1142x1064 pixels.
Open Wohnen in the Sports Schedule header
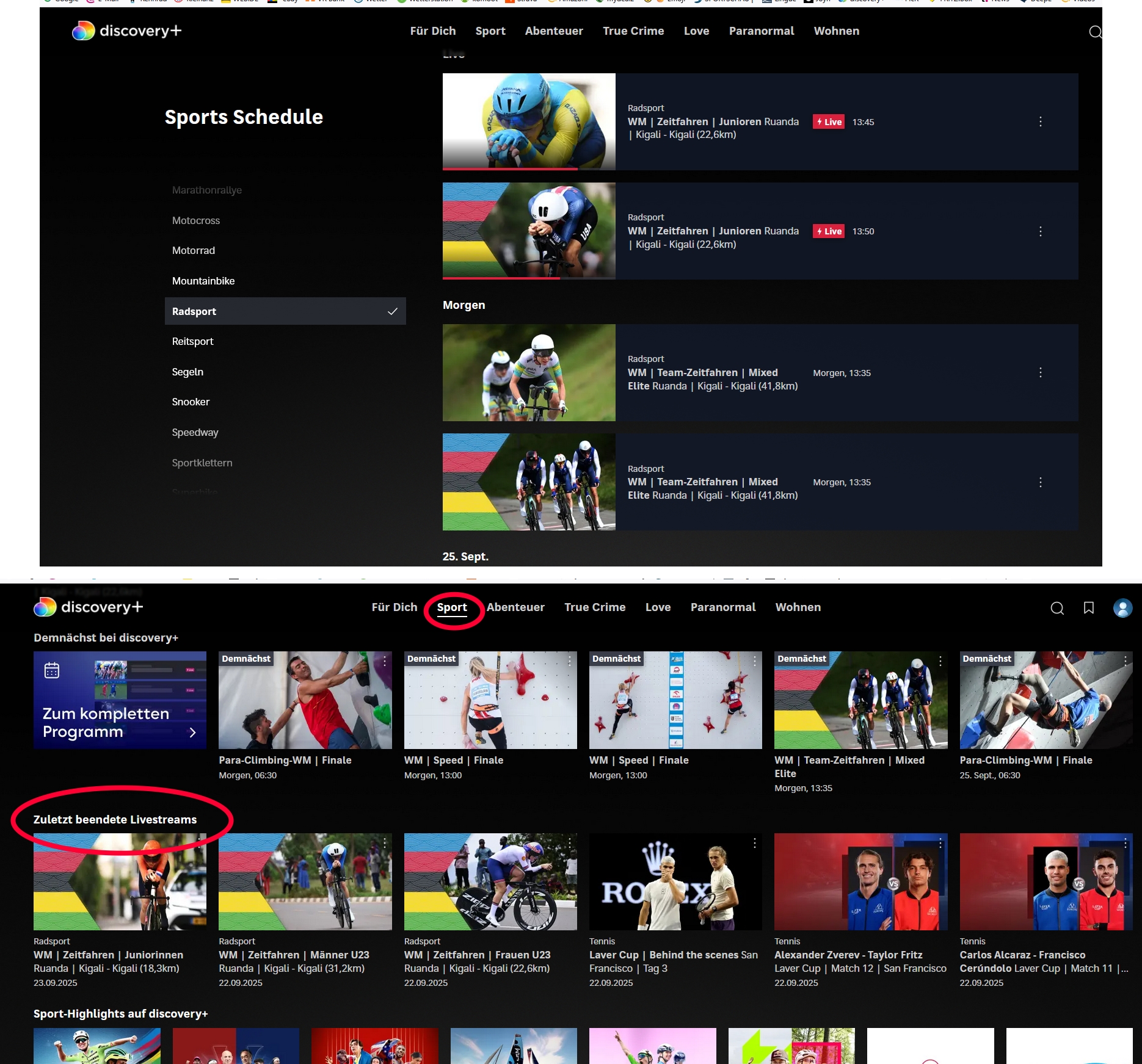837,31
